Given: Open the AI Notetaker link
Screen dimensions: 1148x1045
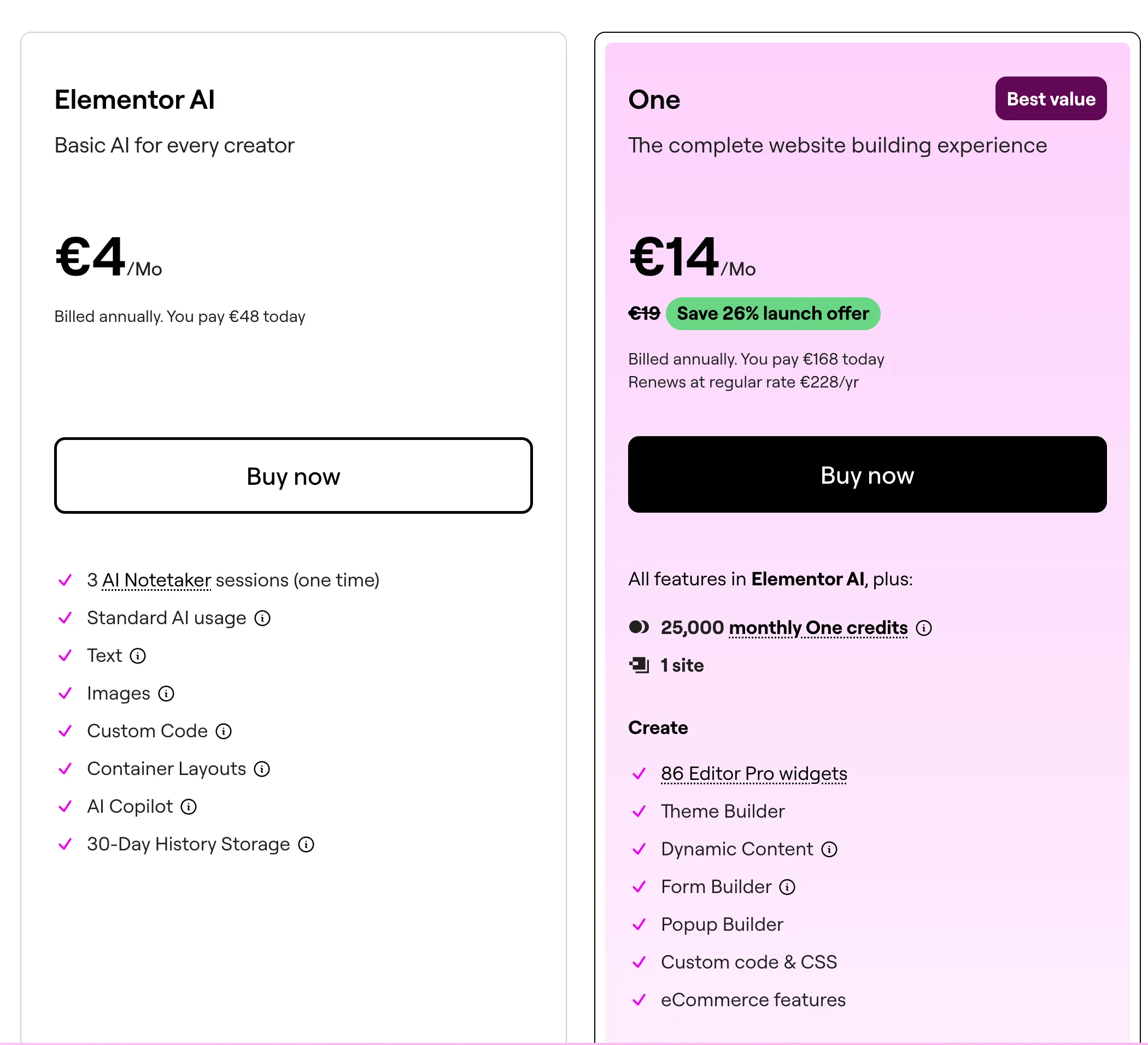Looking at the screenshot, I should (156, 580).
